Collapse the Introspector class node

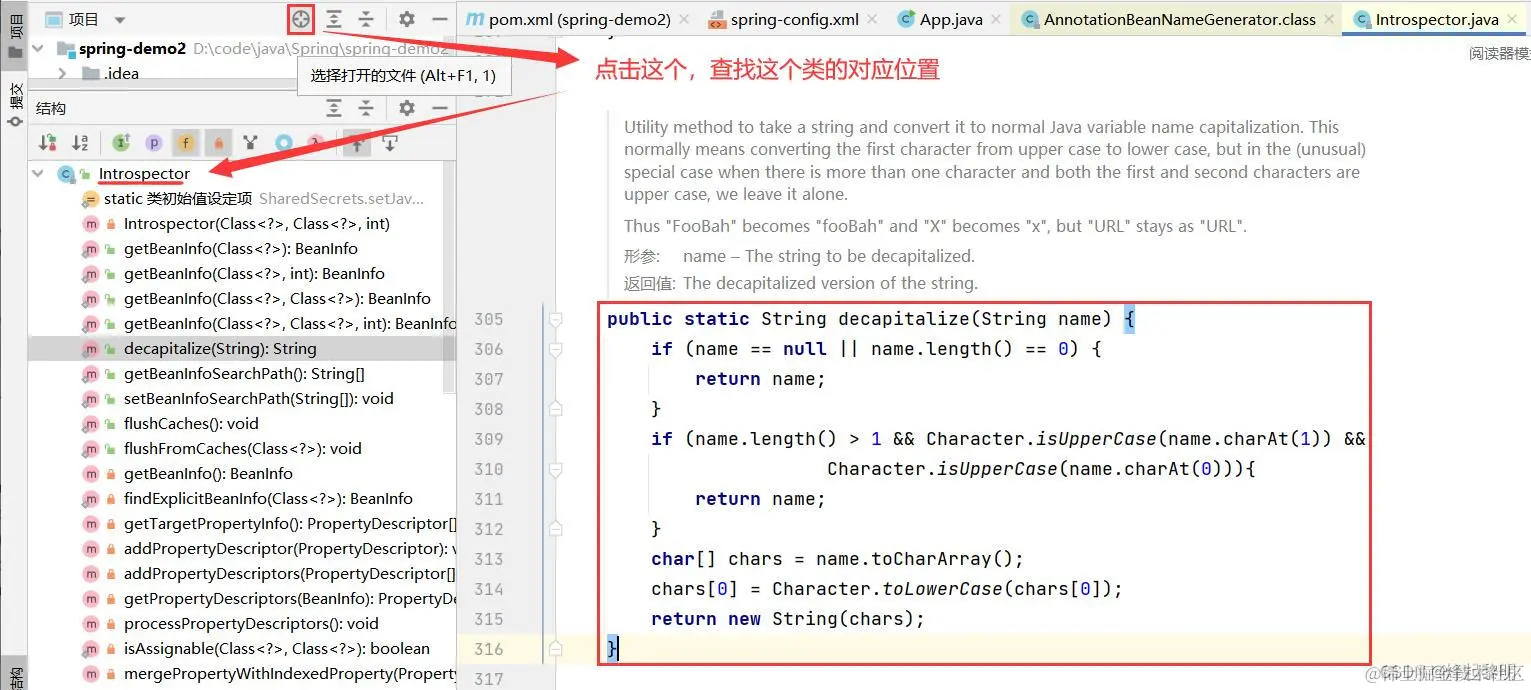(38, 174)
